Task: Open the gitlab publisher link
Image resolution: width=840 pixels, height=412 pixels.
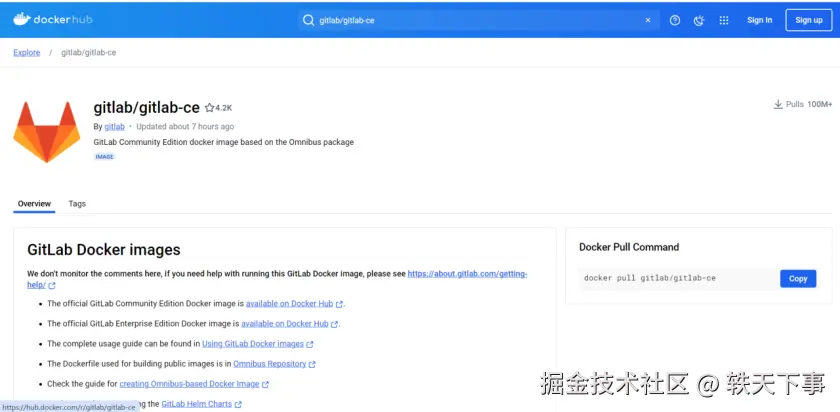Action: 114,126
